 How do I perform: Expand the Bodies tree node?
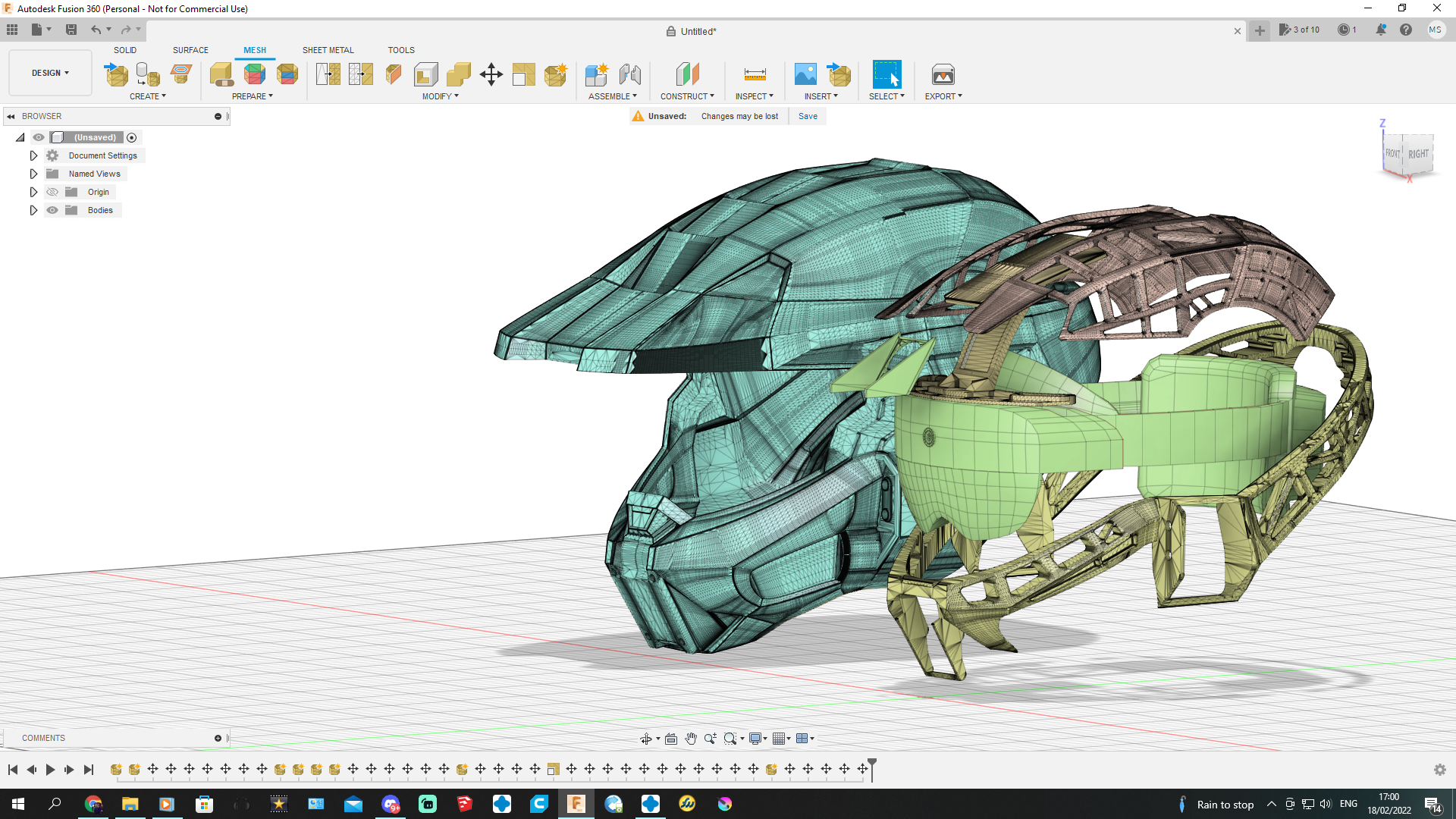[33, 210]
